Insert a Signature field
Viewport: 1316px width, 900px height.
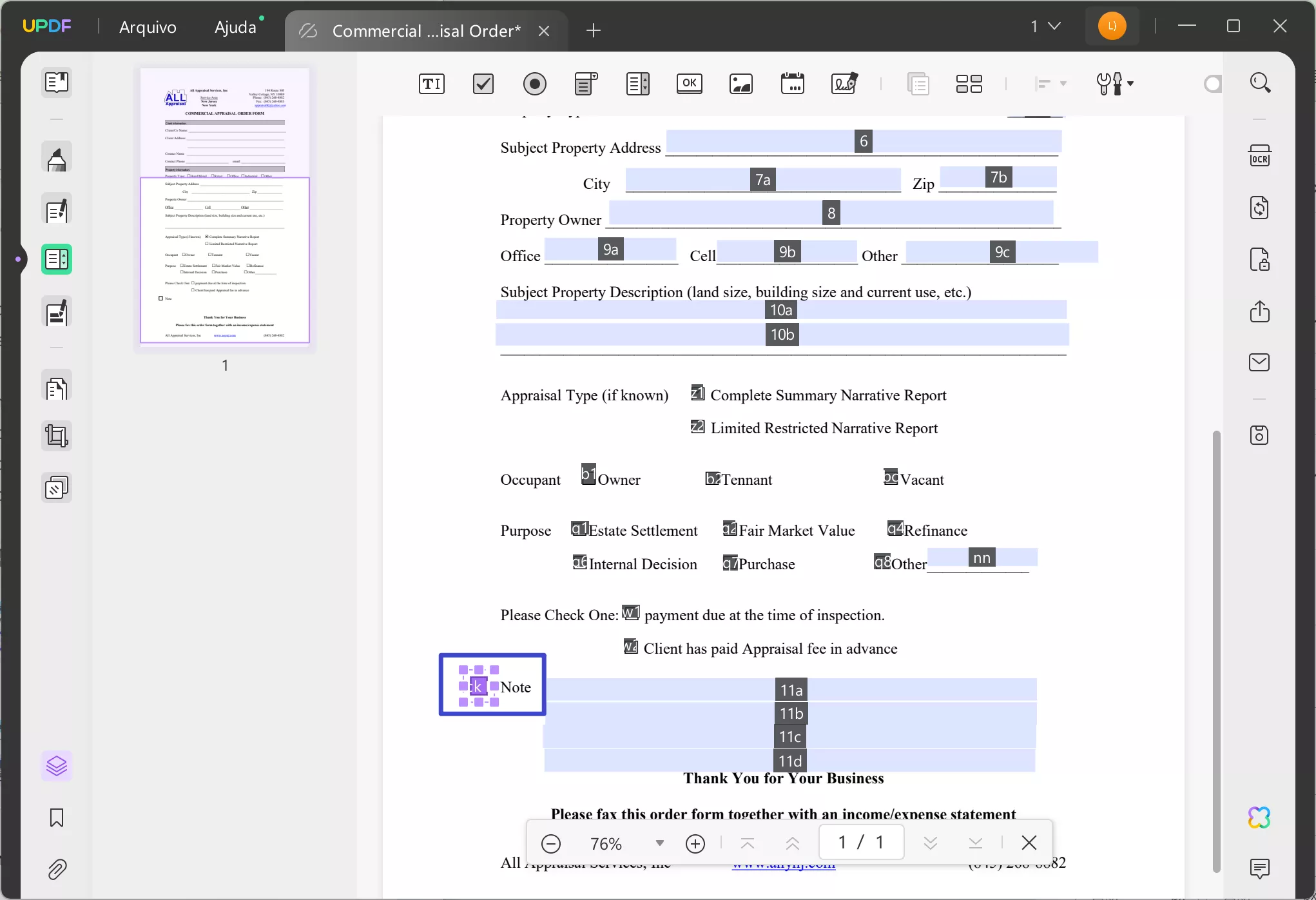point(844,84)
